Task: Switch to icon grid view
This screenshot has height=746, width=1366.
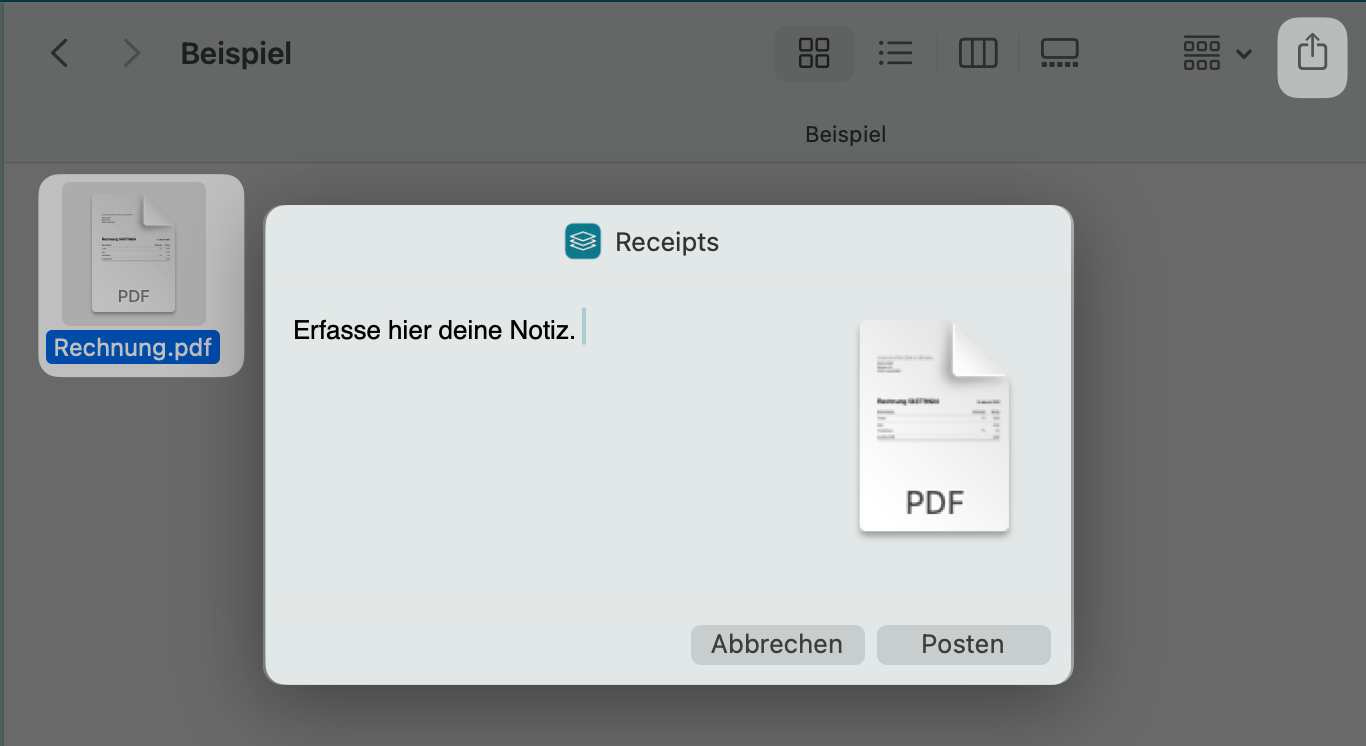Action: 814,53
